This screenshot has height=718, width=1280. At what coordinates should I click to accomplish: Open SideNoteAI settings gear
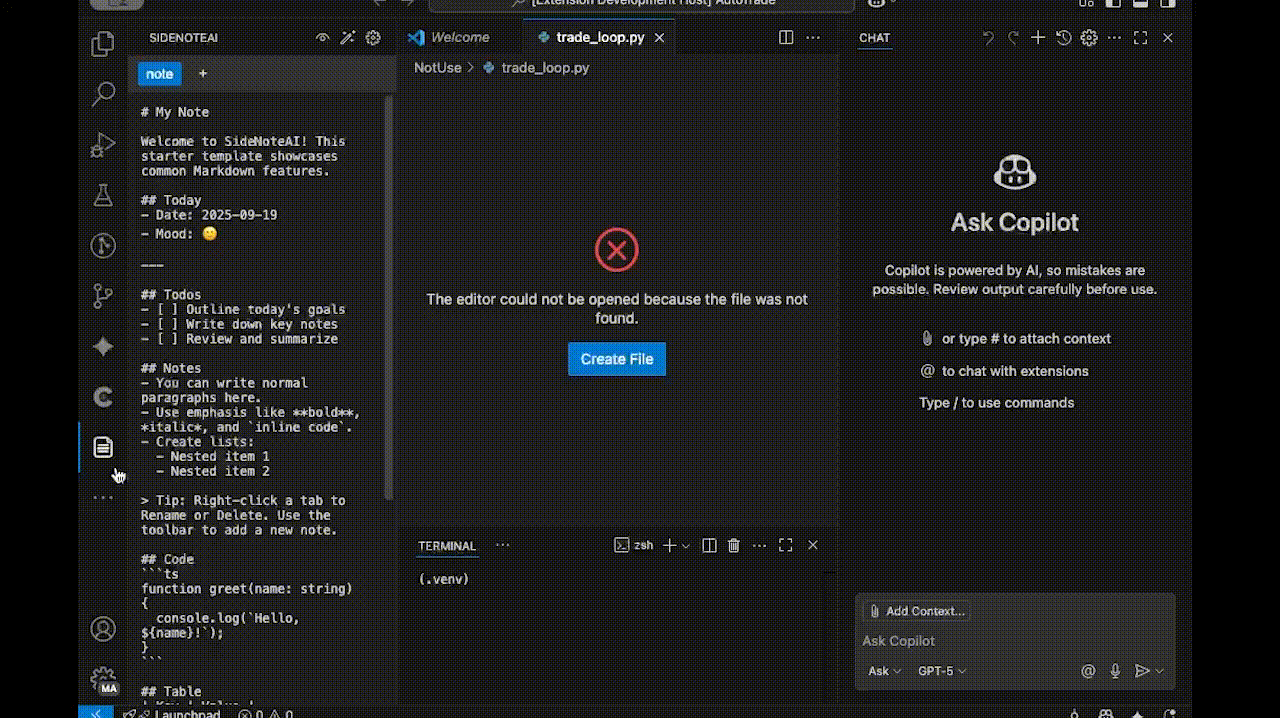(x=373, y=38)
